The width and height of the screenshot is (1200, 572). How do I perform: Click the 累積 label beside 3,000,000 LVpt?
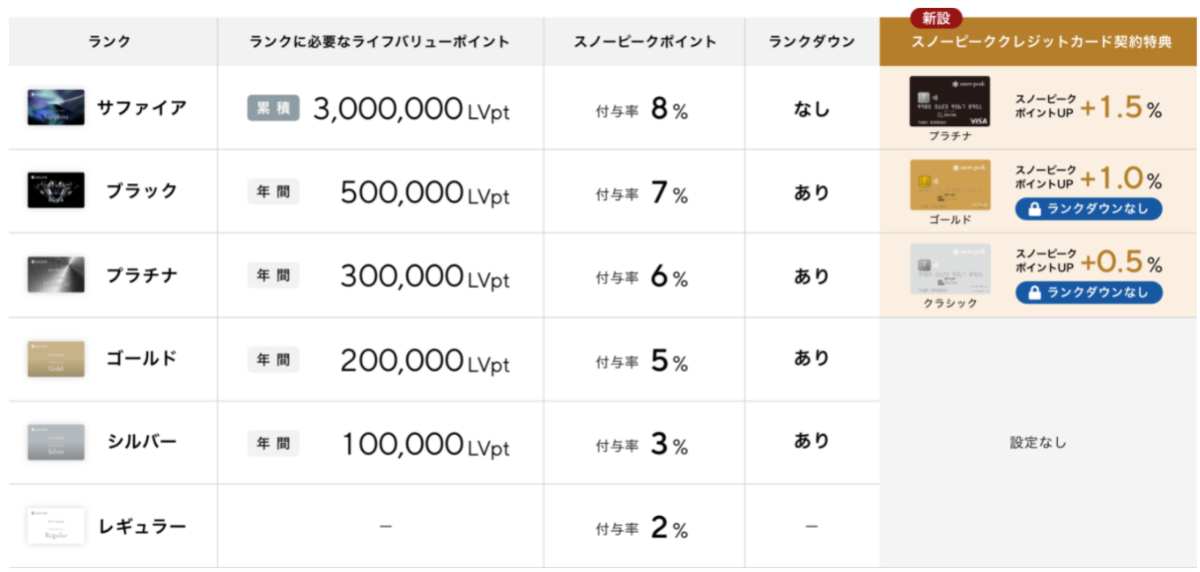(x=274, y=108)
